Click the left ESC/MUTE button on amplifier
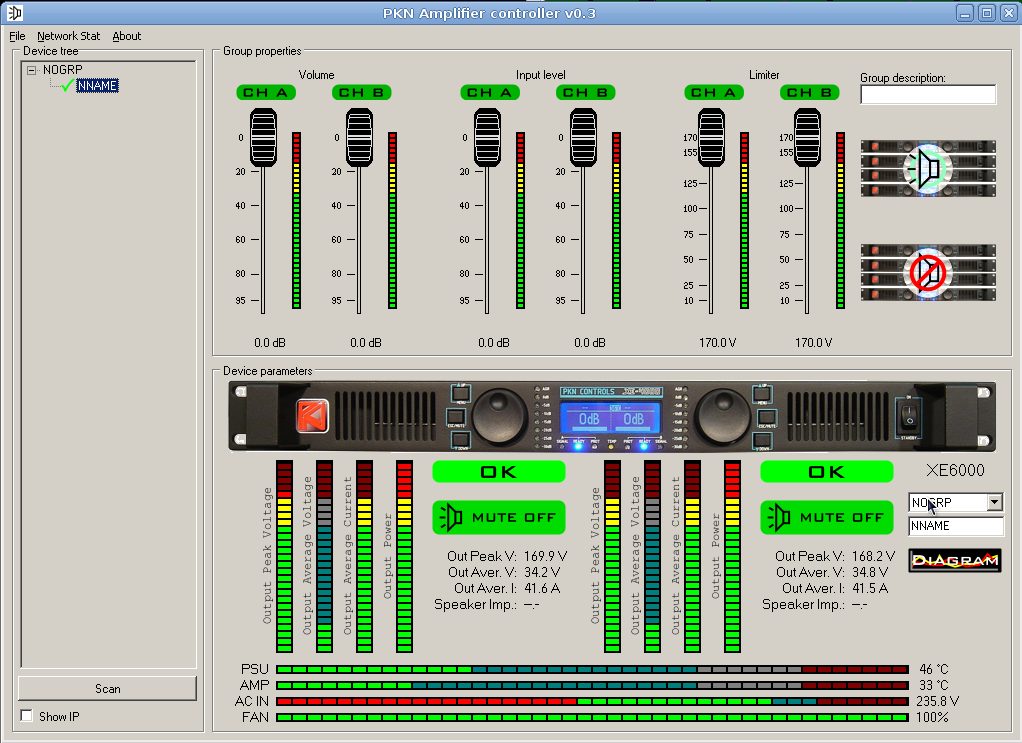Screen dimensions: 1022x743 coord(456,417)
